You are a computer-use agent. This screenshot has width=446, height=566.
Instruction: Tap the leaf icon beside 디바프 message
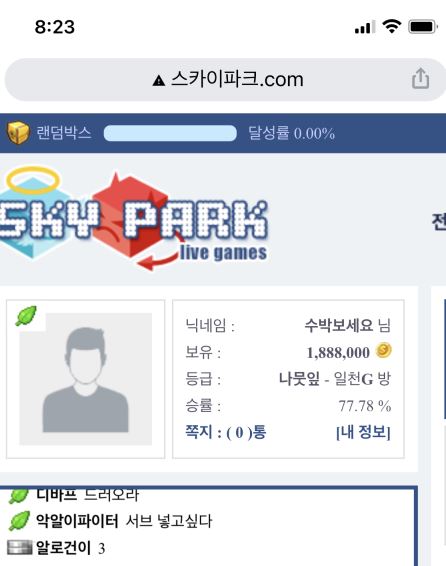point(18,496)
